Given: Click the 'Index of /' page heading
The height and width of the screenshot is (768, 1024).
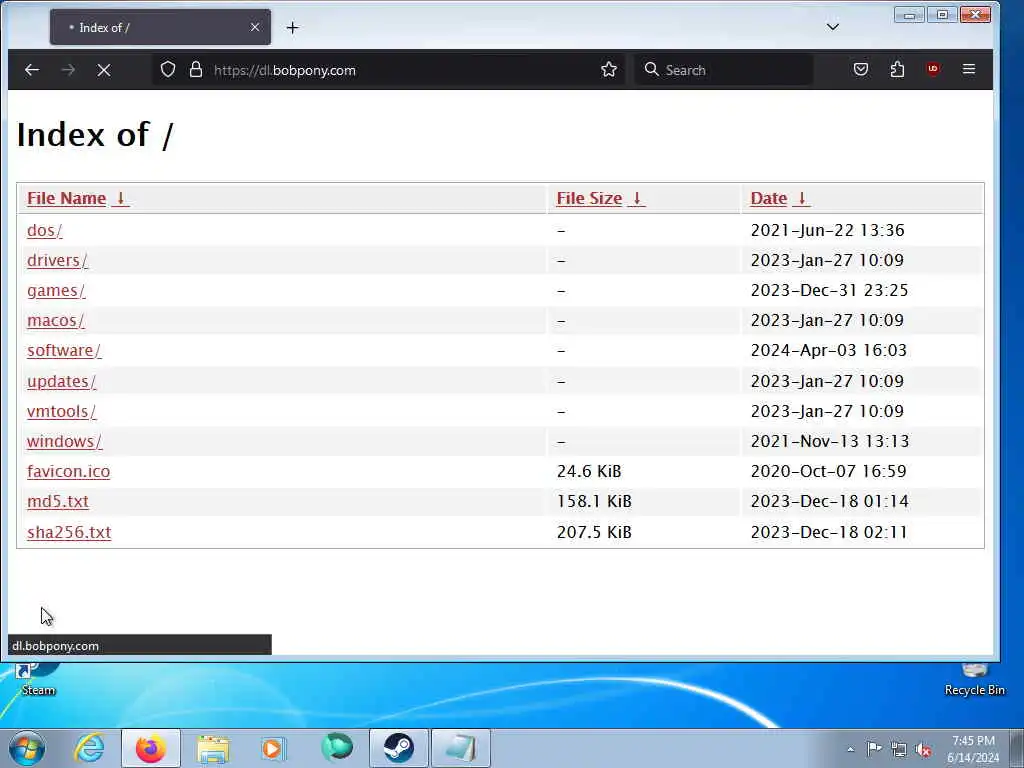Looking at the screenshot, I should 95,135.
